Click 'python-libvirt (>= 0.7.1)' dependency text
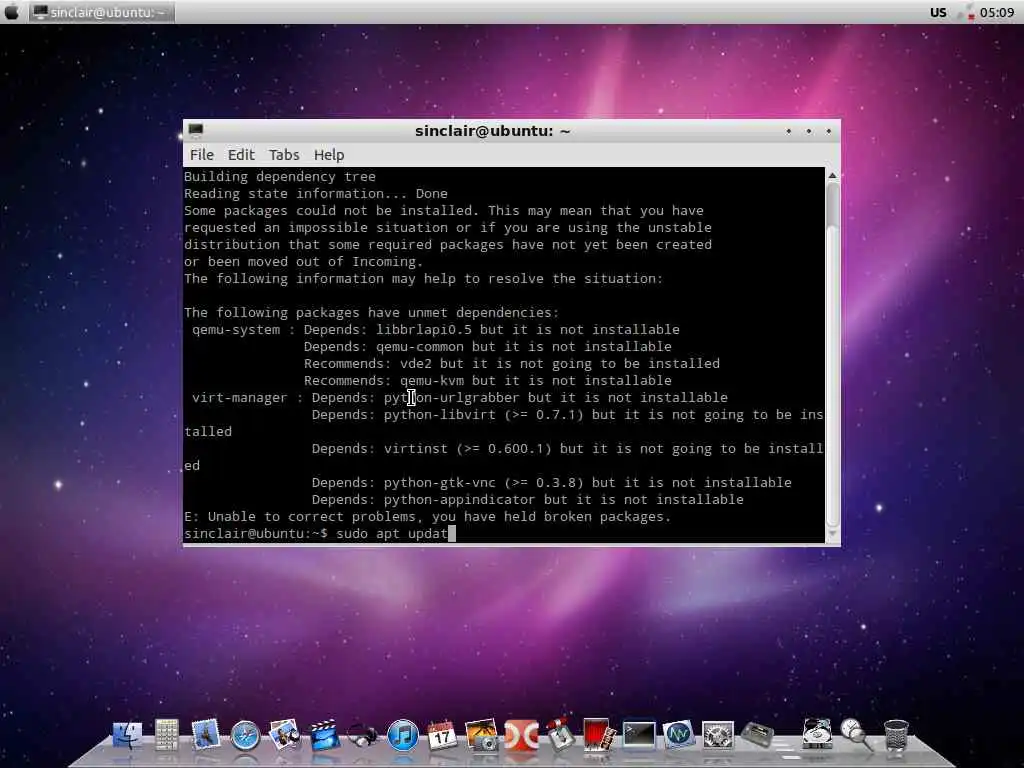 (484, 415)
